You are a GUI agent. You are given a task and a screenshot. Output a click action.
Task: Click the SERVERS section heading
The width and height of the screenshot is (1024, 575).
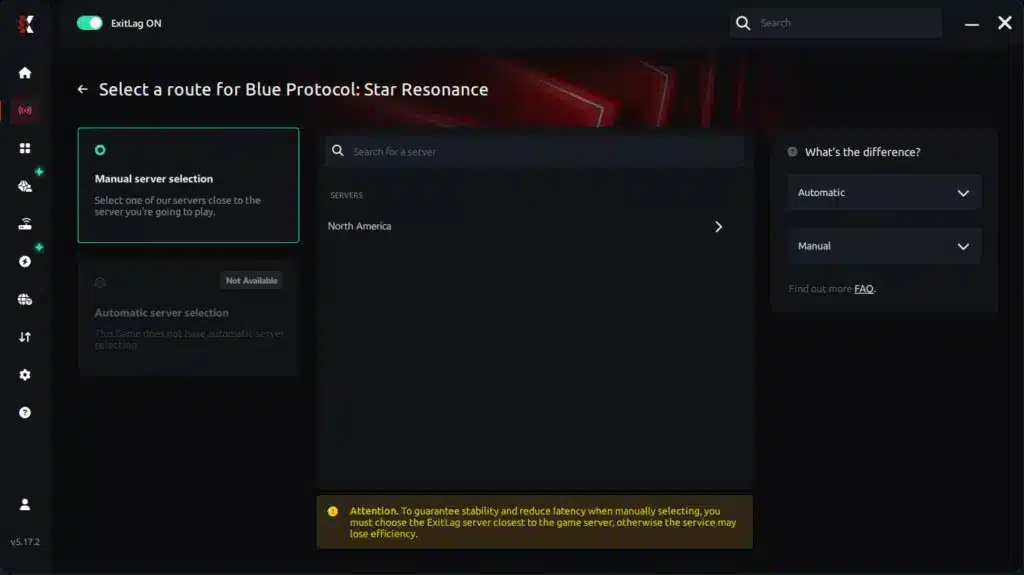tap(346, 195)
